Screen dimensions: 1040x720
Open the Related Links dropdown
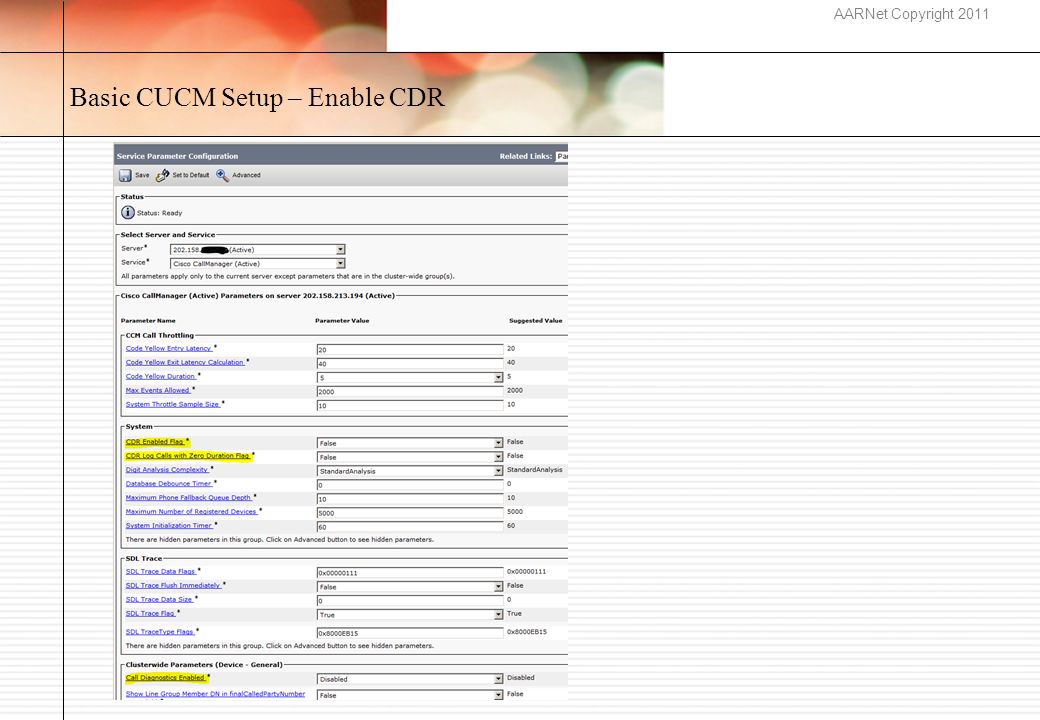point(562,156)
